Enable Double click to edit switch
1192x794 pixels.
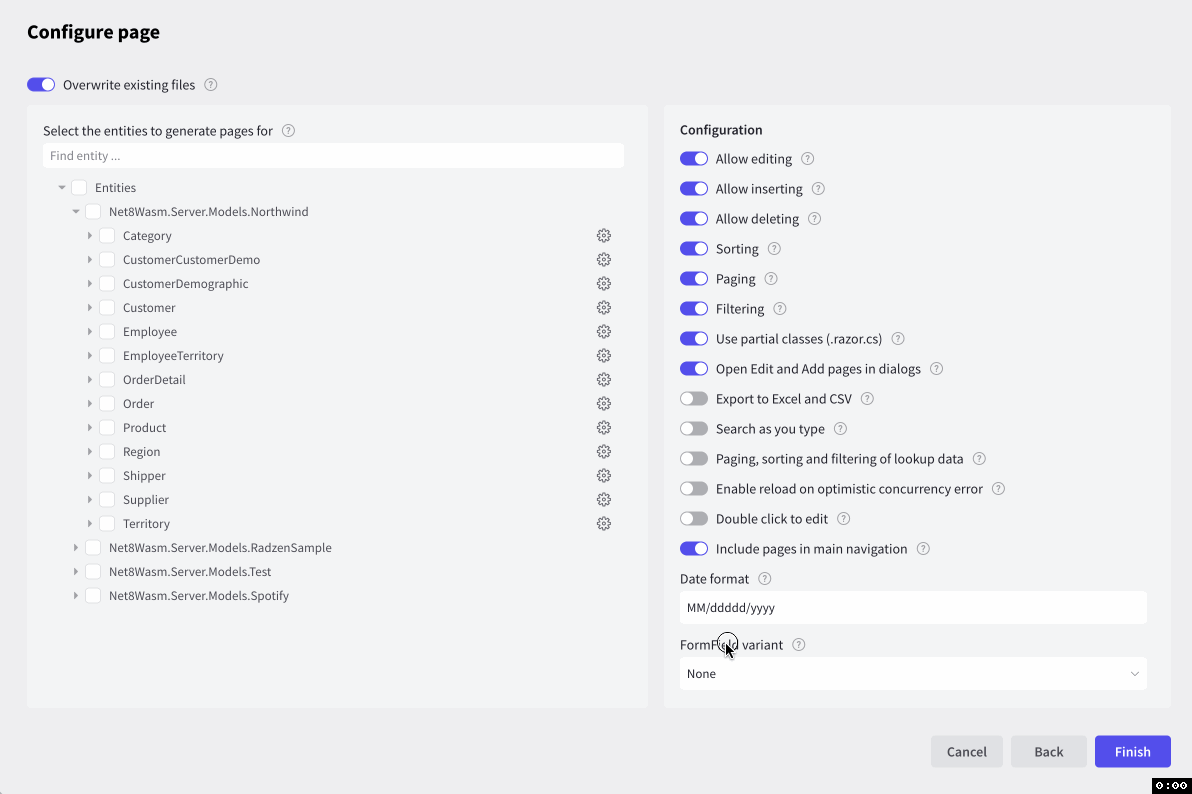point(693,519)
